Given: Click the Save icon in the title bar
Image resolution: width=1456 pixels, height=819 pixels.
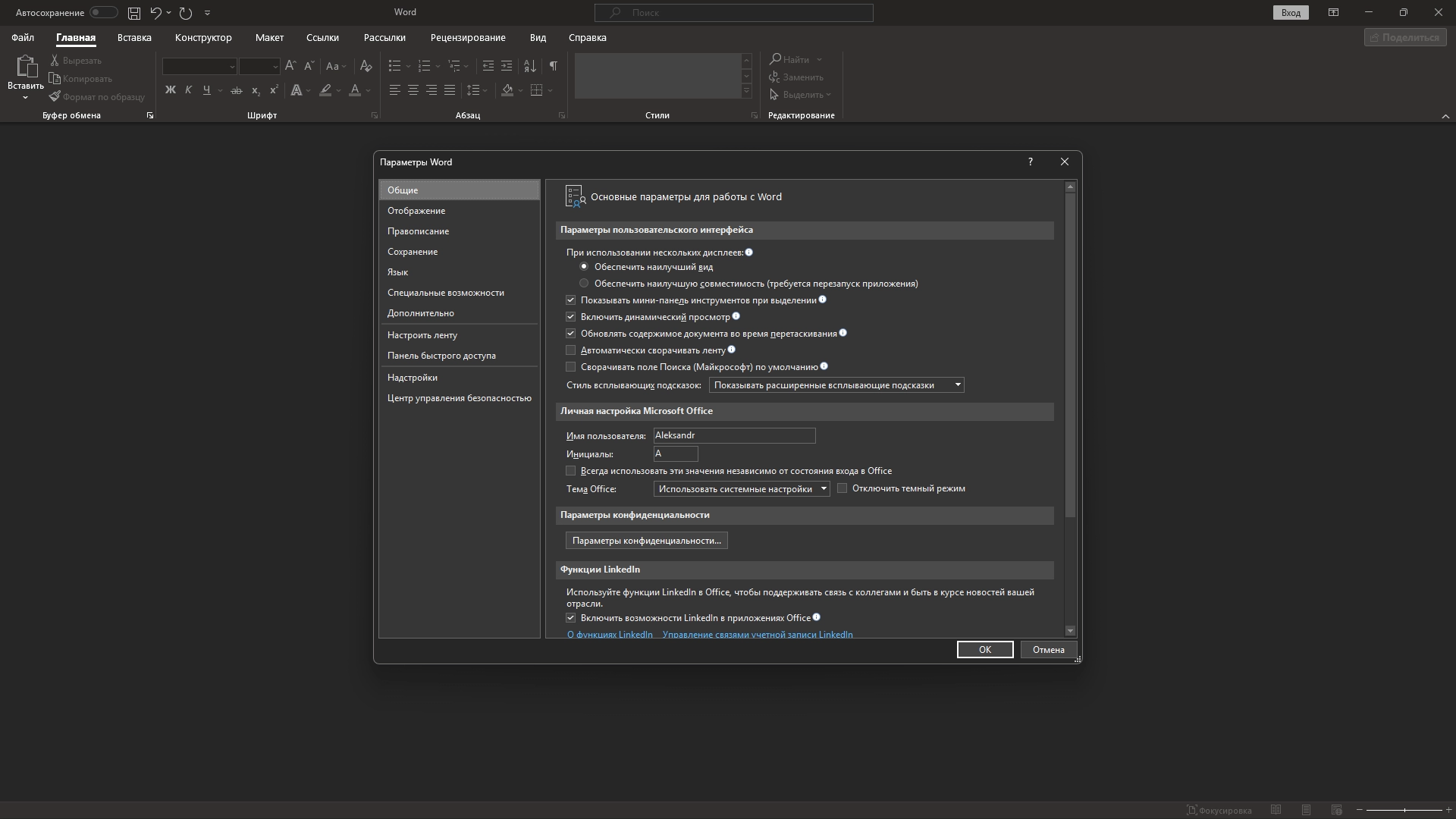Looking at the screenshot, I should (x=134, y=13).
